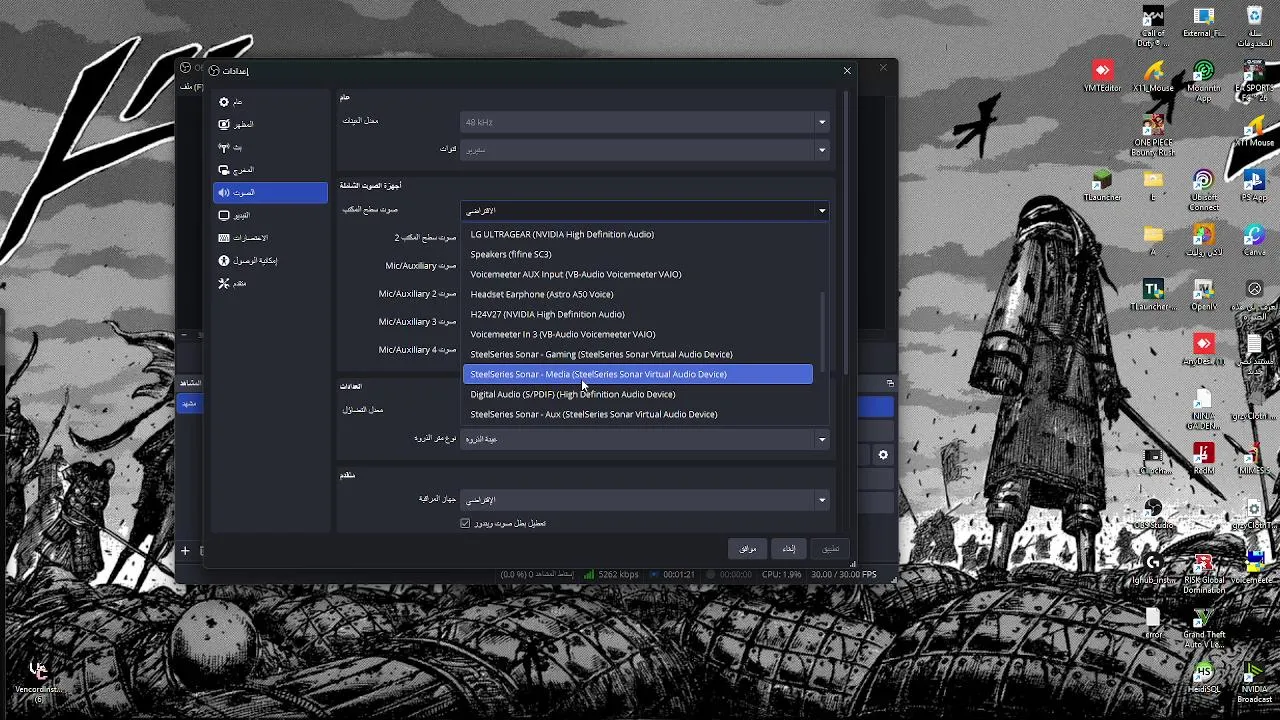Screen dimensions: 1280x720
Task: Click the Cancel button in settings dialog
Action: pos(789,549)
